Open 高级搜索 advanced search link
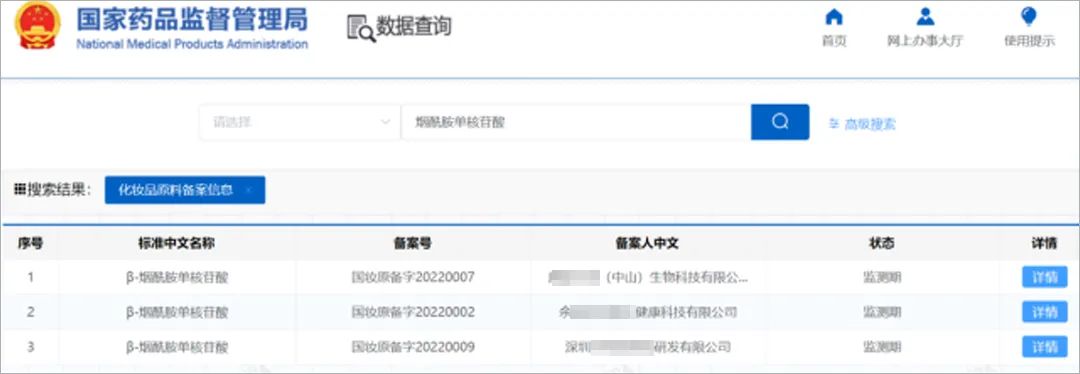 [x=862, y=124]
